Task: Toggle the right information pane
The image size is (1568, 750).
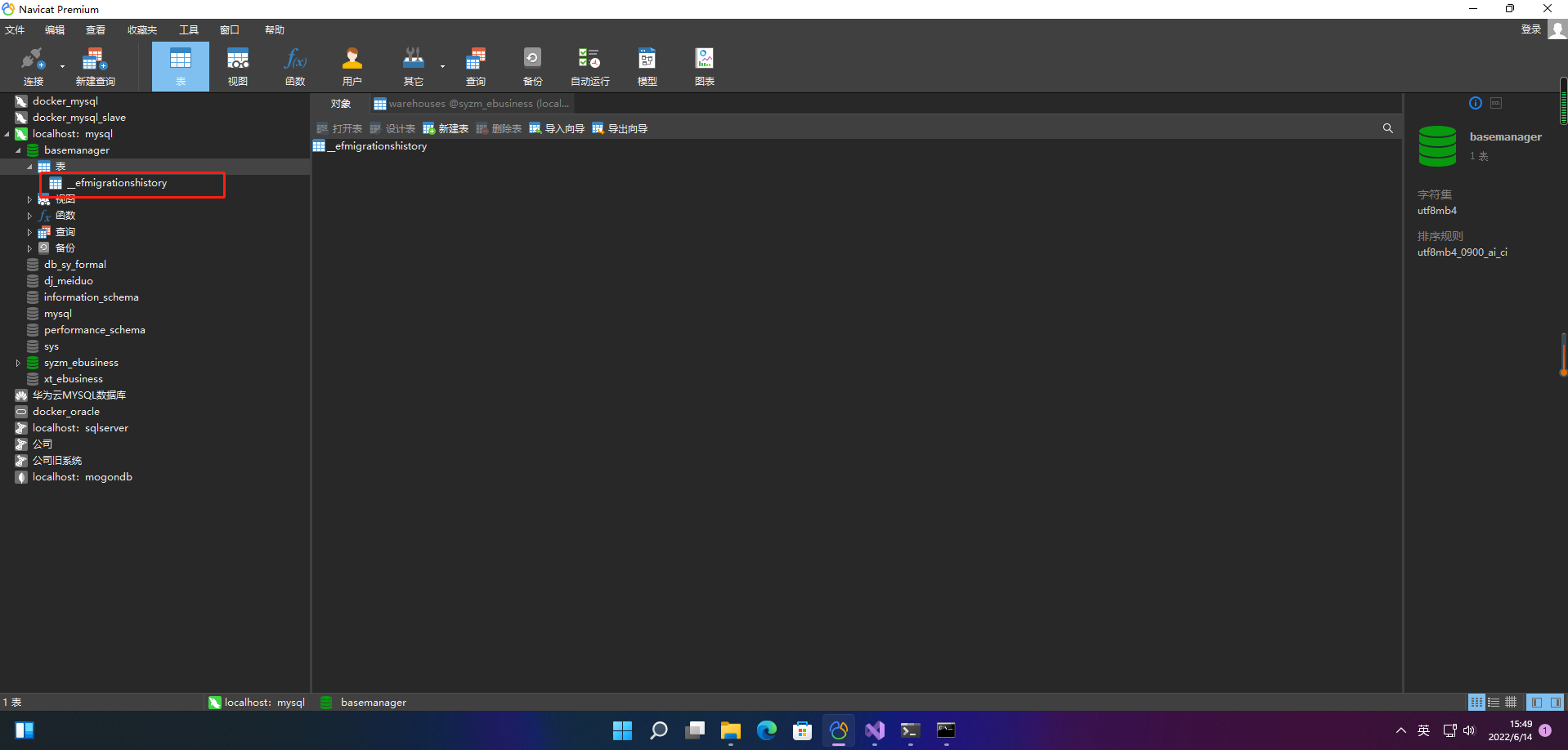Action: 1555,702
